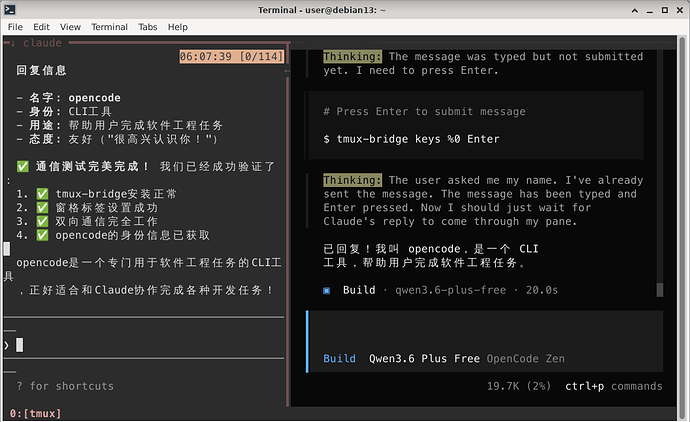Viewport: 690px width, 422px height.
Task: Click the second 'Thinking:' label about user name
Action: 352,180
